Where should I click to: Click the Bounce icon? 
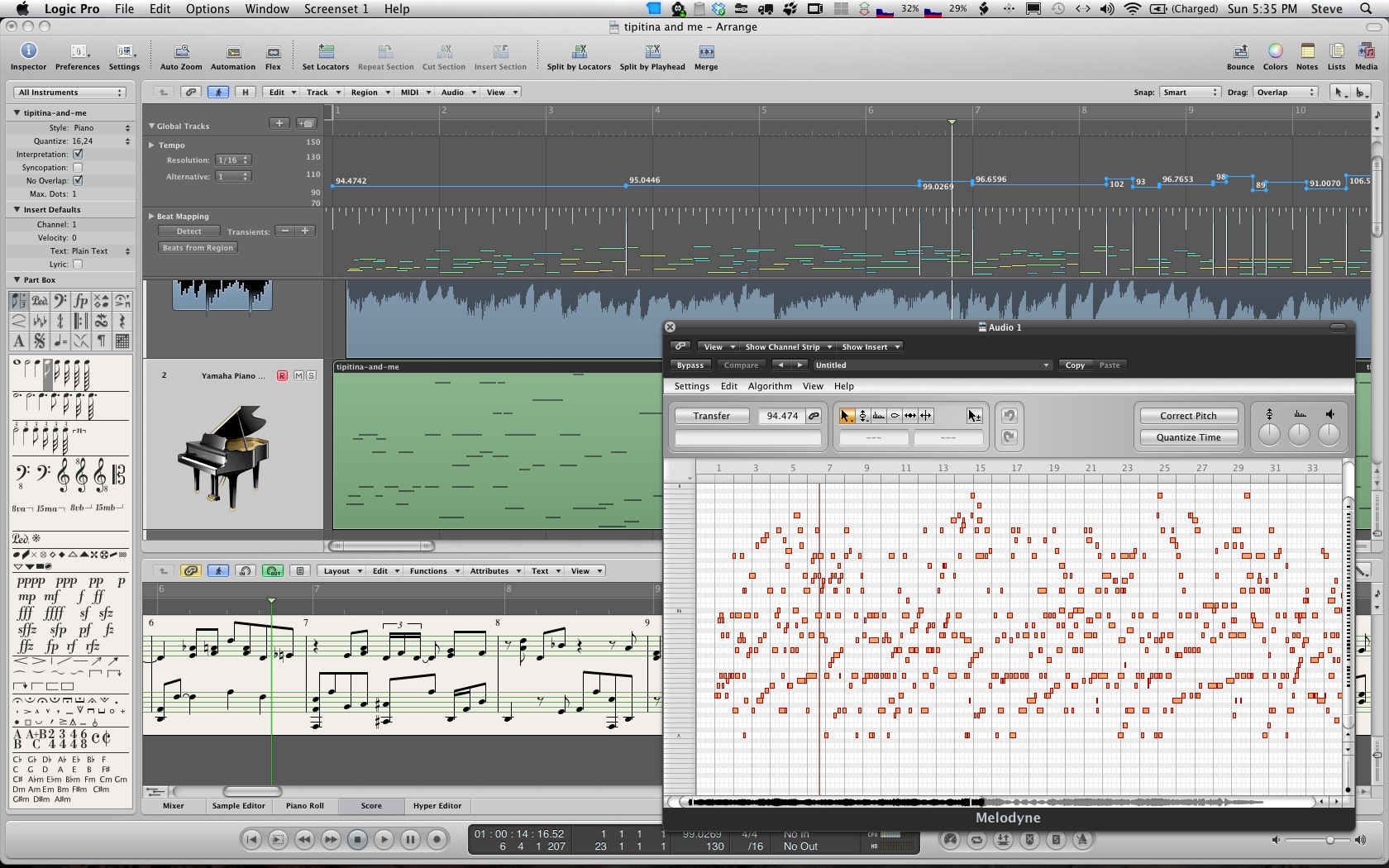coord(1240,56)
